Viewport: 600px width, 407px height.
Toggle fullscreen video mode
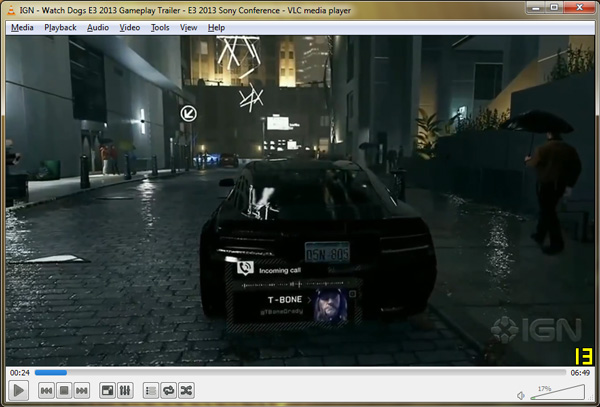pos(107,391)
